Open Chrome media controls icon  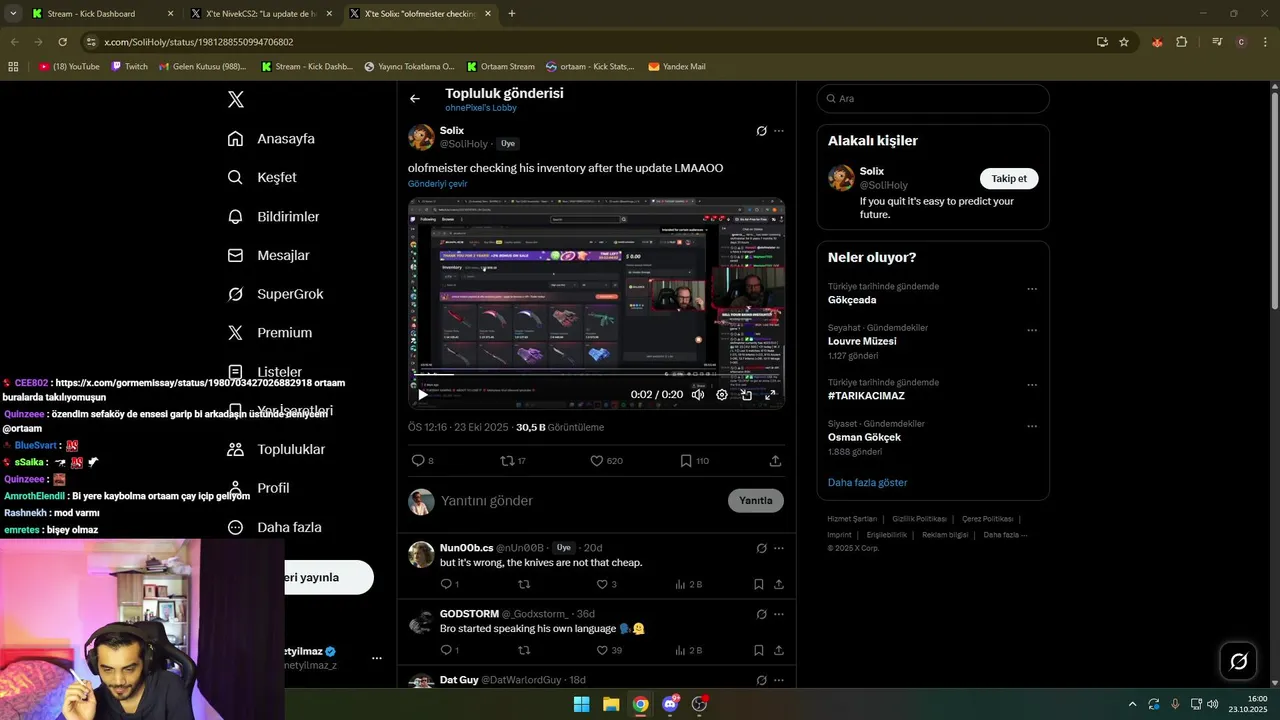[x=1217, y=42]
